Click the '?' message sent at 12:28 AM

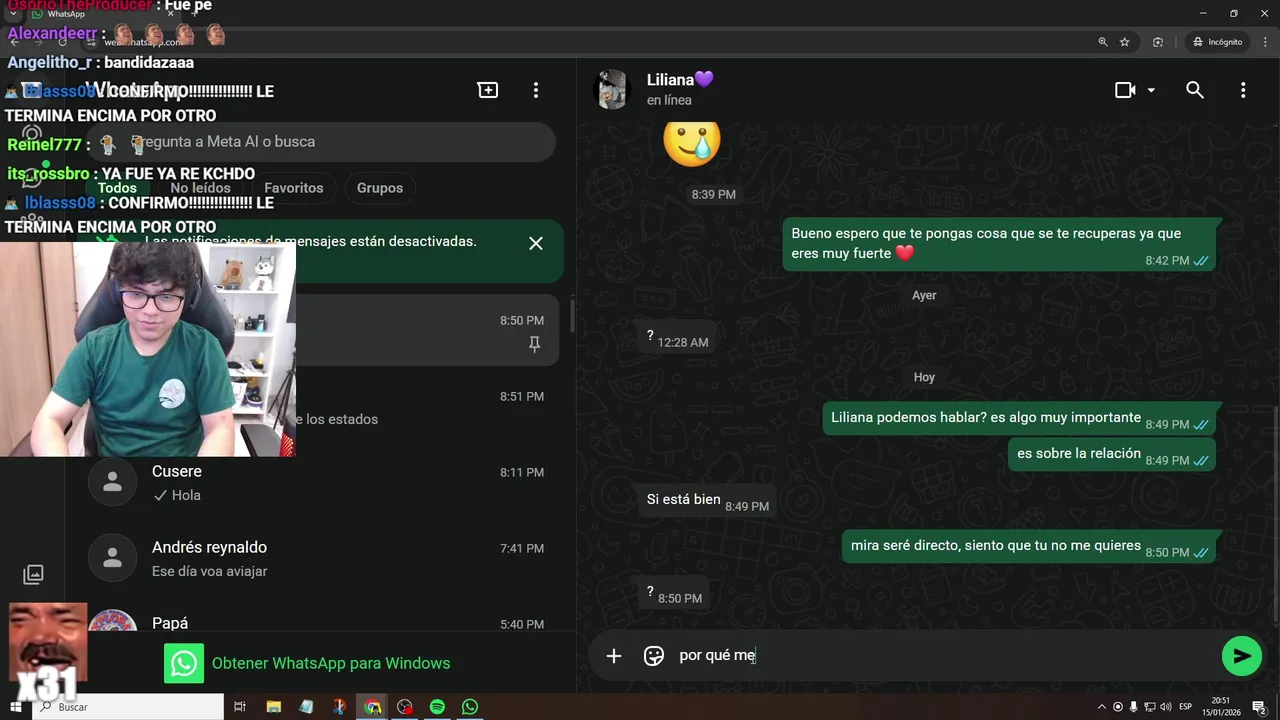(x=677, y=336)
